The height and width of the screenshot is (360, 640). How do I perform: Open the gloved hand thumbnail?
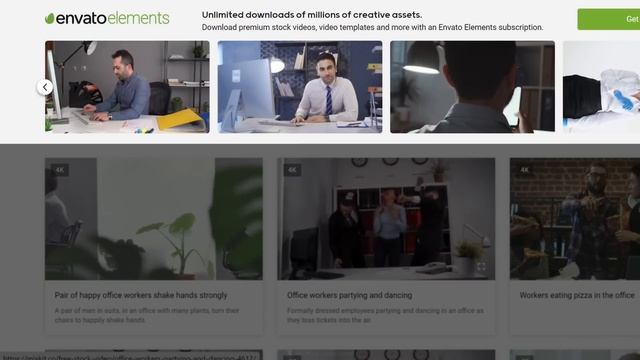tap(601, 87)
